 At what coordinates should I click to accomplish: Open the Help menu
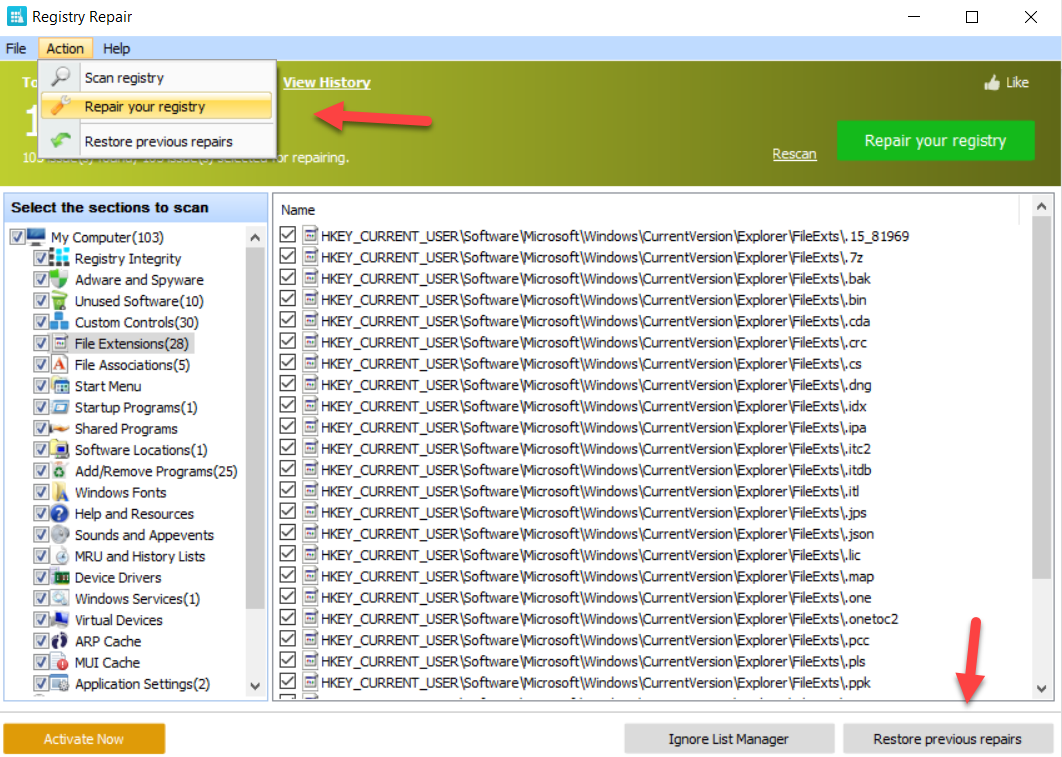pyautogui.click(x=116, y=49)
